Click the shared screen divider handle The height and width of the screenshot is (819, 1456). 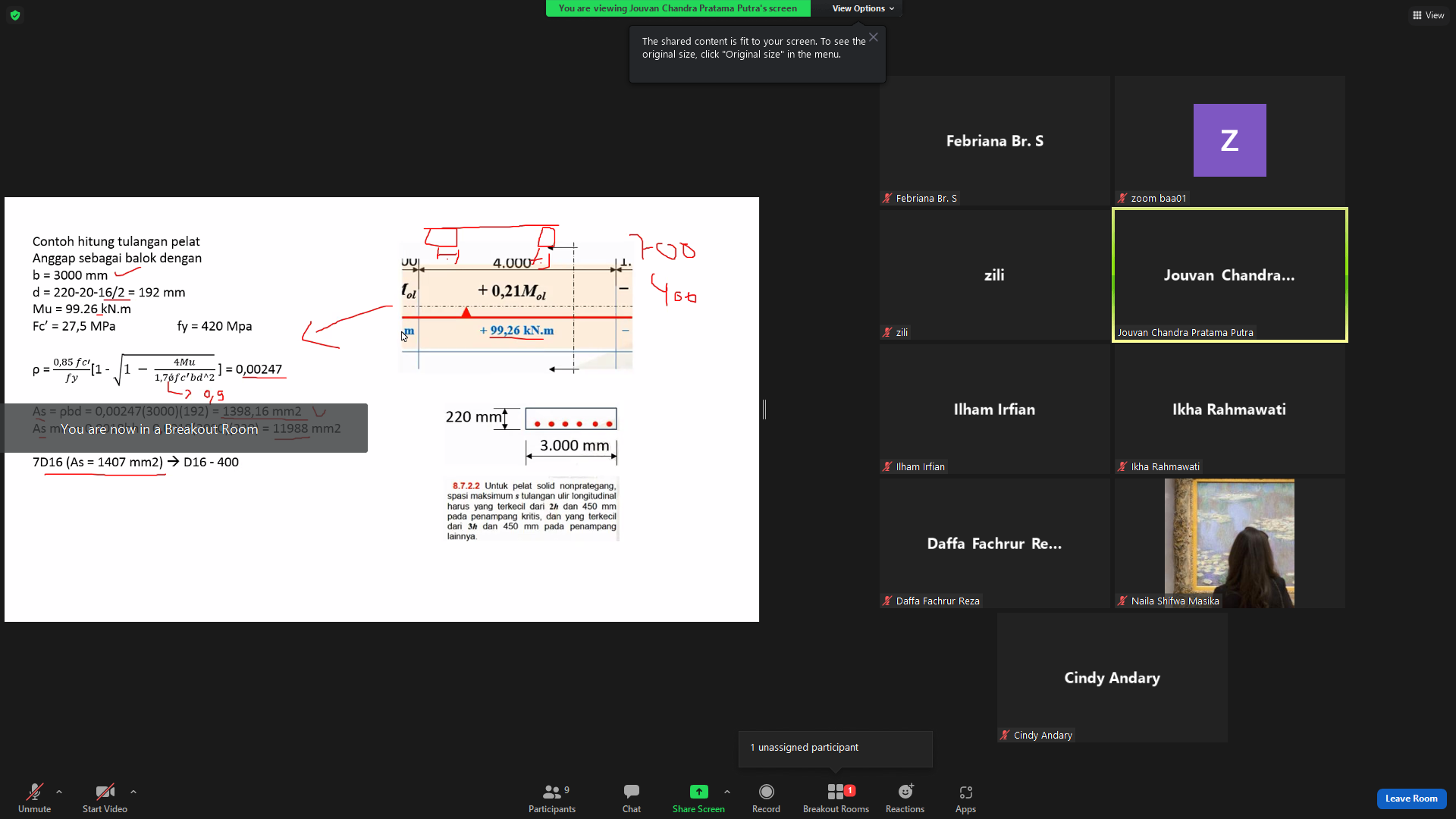tap(764, 409)
